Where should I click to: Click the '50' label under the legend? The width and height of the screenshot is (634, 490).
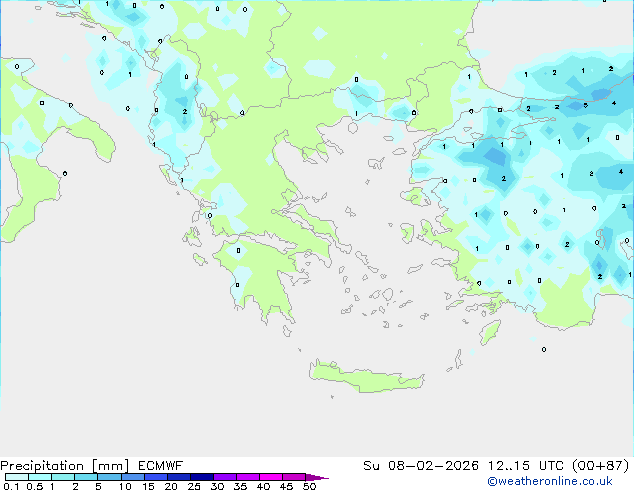pos(309,486)
